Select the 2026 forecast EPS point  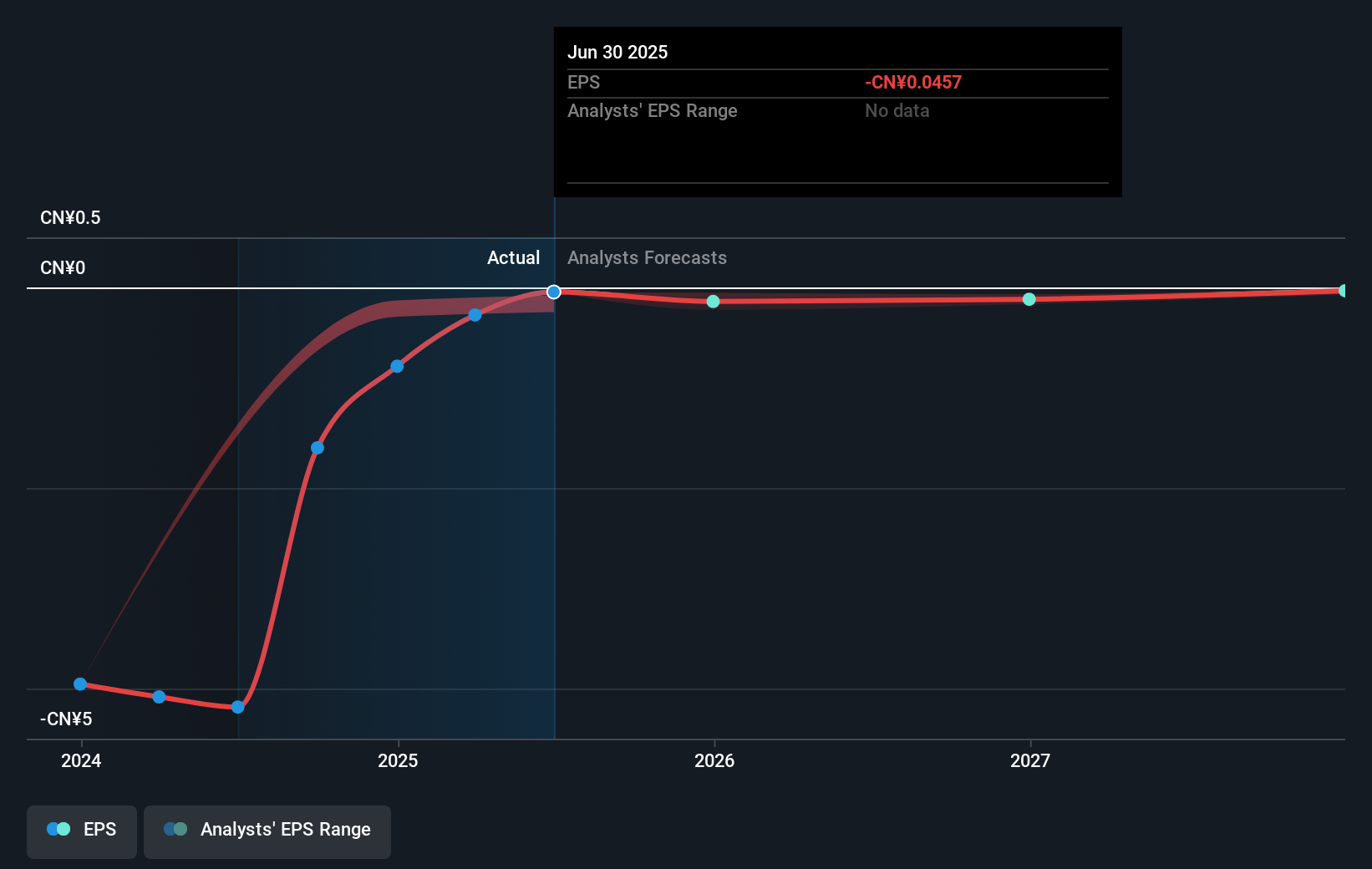pos(713,302)
